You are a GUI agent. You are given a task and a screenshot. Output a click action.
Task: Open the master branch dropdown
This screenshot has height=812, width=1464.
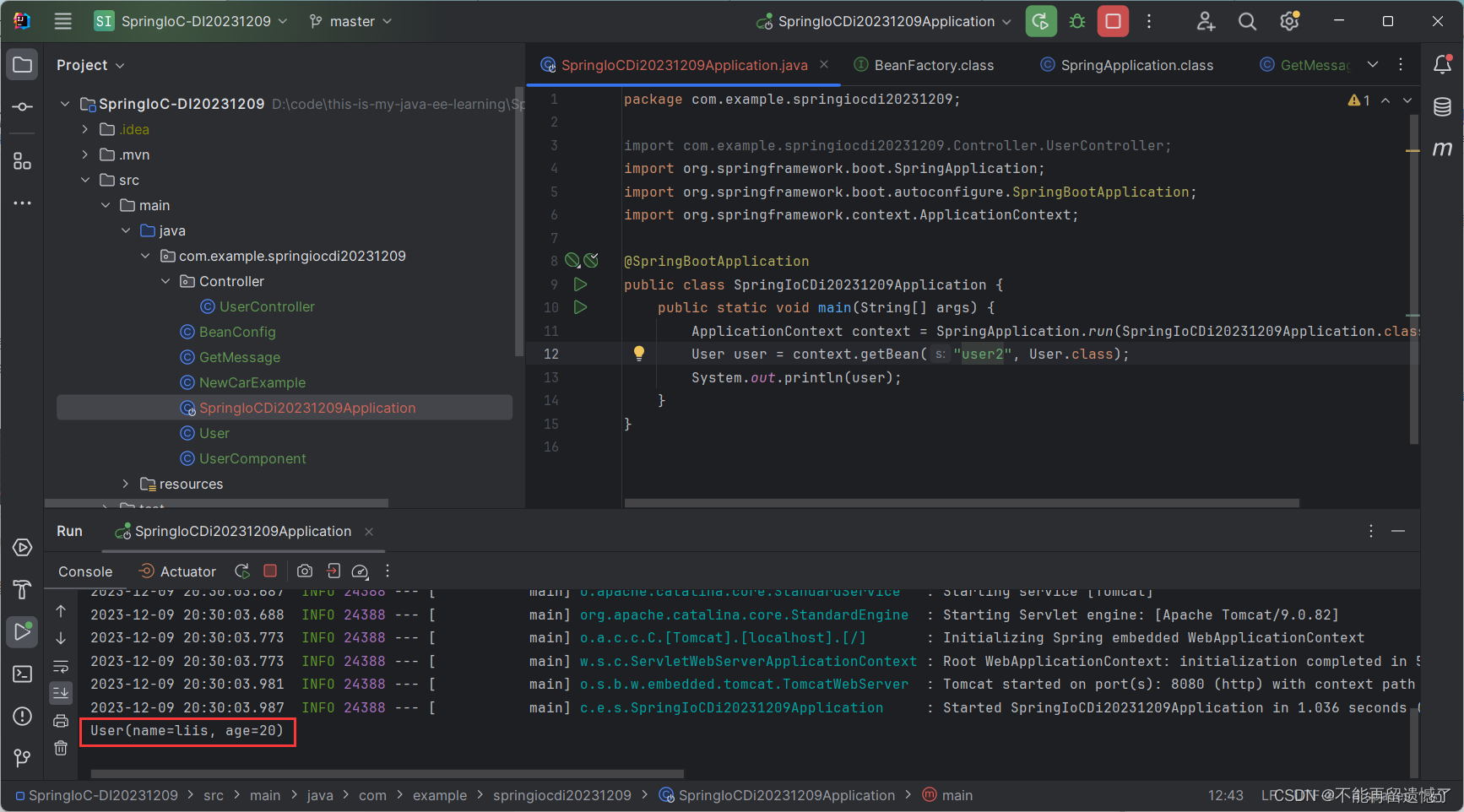(351, 21)
